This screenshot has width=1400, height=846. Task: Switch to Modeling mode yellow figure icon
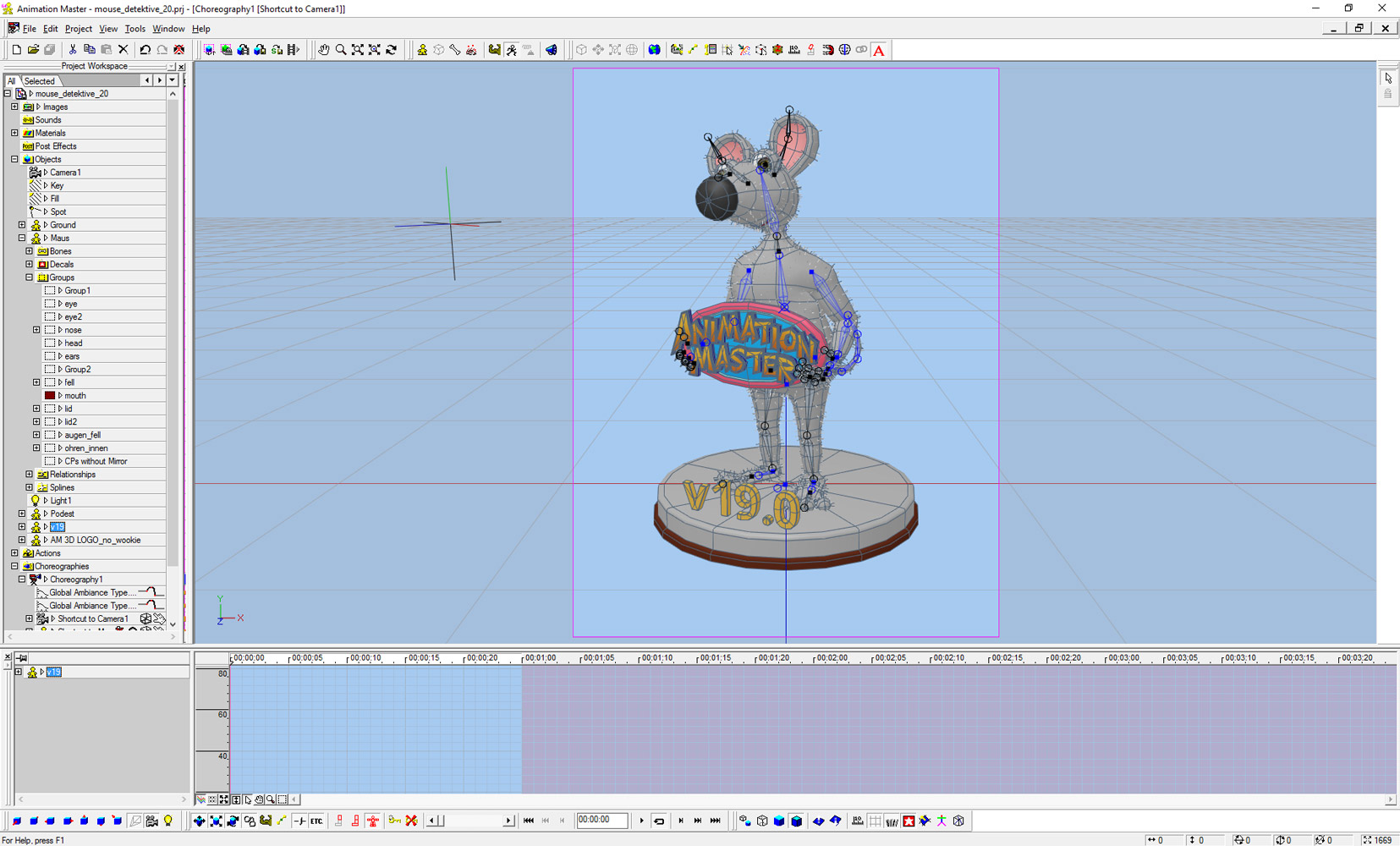[x=422, y=50]
